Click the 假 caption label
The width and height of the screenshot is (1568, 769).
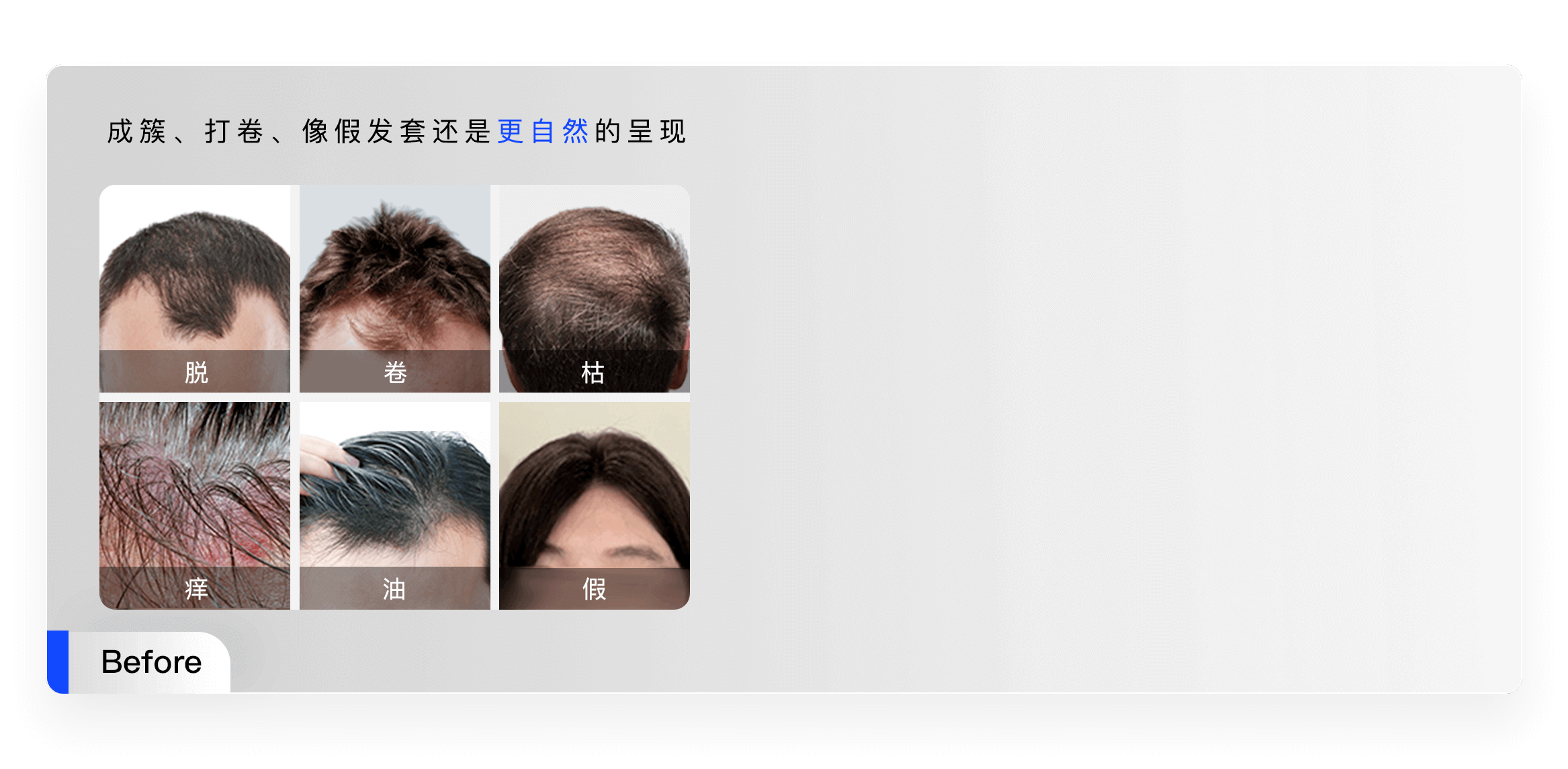coord(594,589)
